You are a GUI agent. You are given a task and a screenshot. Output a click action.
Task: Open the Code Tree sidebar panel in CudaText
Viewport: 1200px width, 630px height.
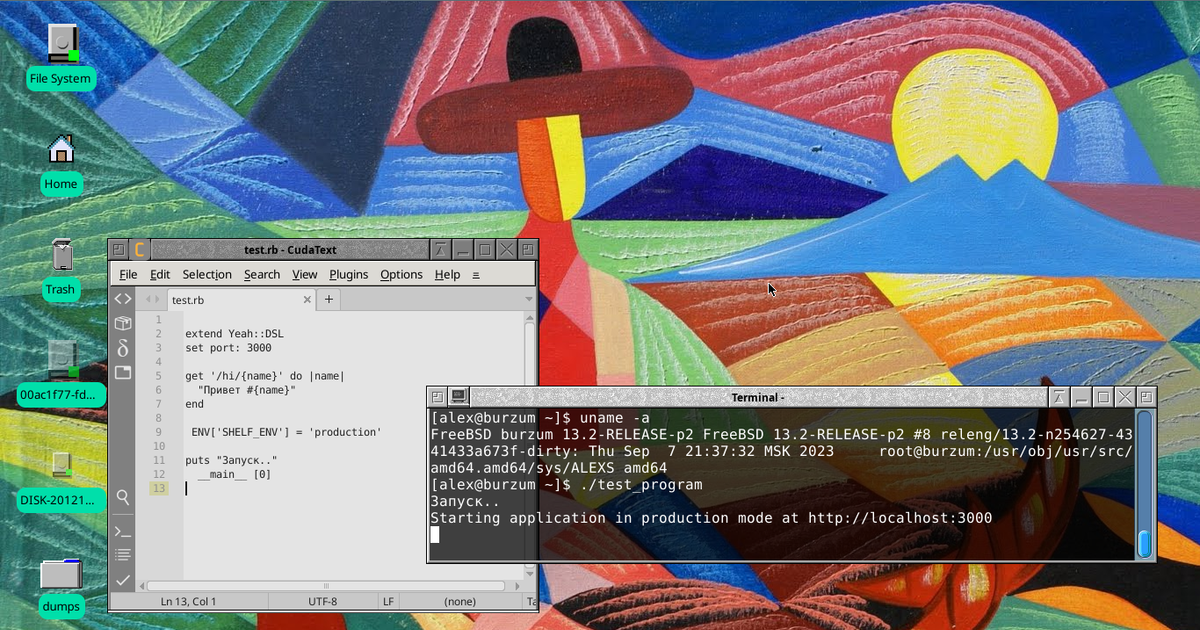(122, 299)
